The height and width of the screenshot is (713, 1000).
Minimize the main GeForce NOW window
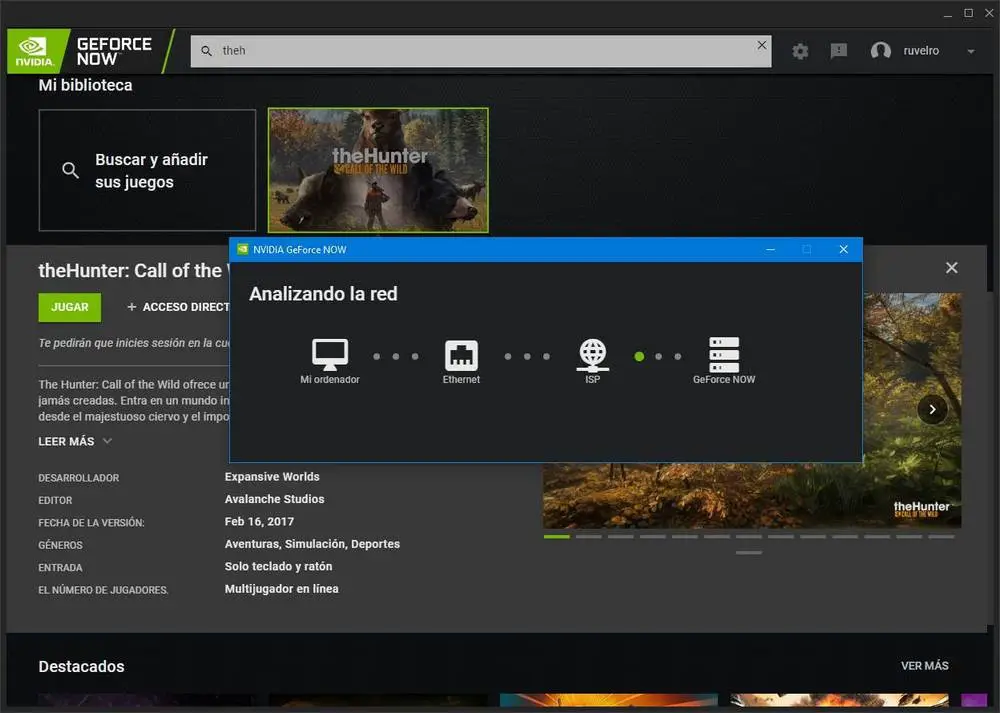[x=948, y=14]
